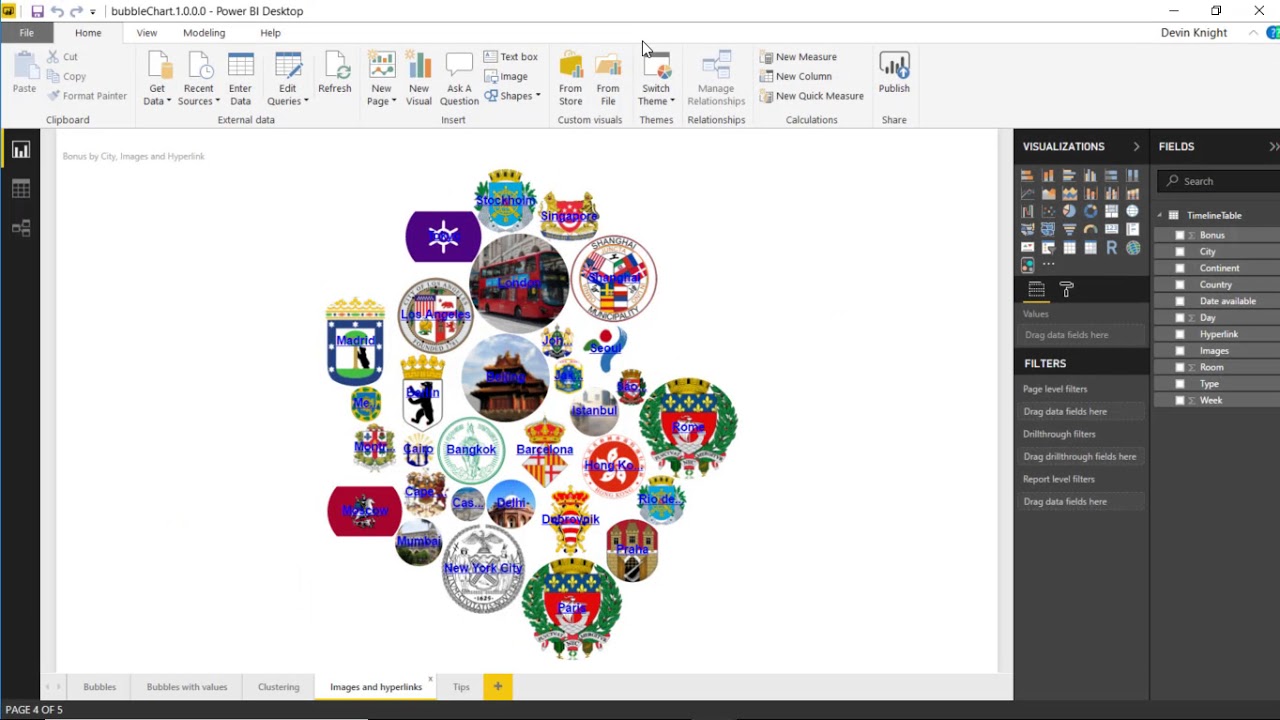Check the City field checkbox

click(x=1180, y=252)
